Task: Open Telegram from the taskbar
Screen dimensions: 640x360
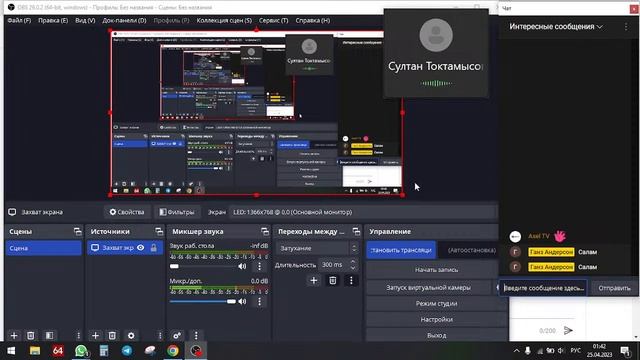Action: [127, 351]
